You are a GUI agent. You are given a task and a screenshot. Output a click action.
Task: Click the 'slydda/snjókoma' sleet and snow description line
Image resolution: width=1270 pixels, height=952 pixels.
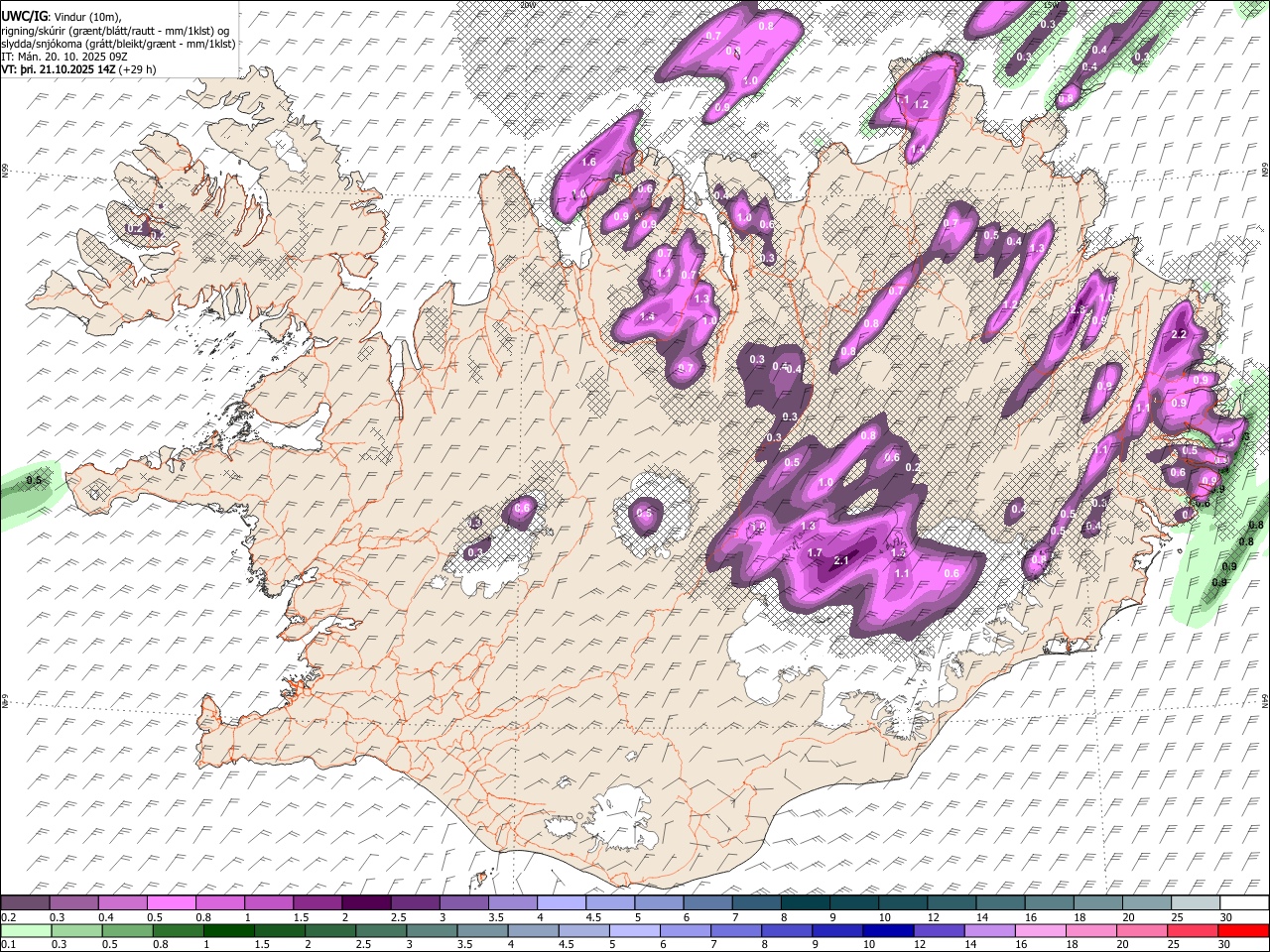point(118,44)
